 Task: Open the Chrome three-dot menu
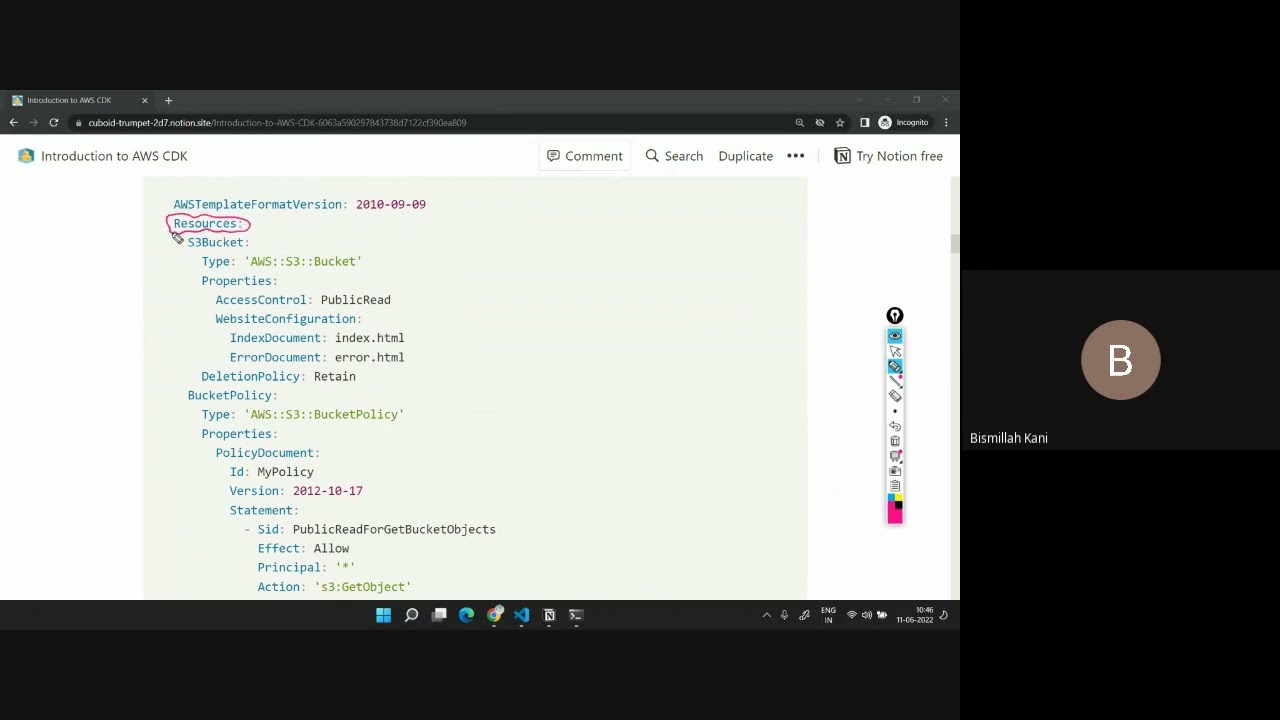coord(946,122)
